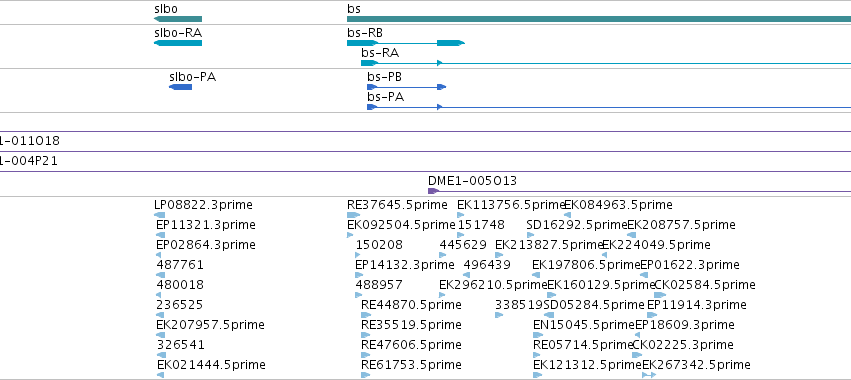Click the slbo gene arrow glyph
Screen dimensions: 851x380
coord(178,19)
